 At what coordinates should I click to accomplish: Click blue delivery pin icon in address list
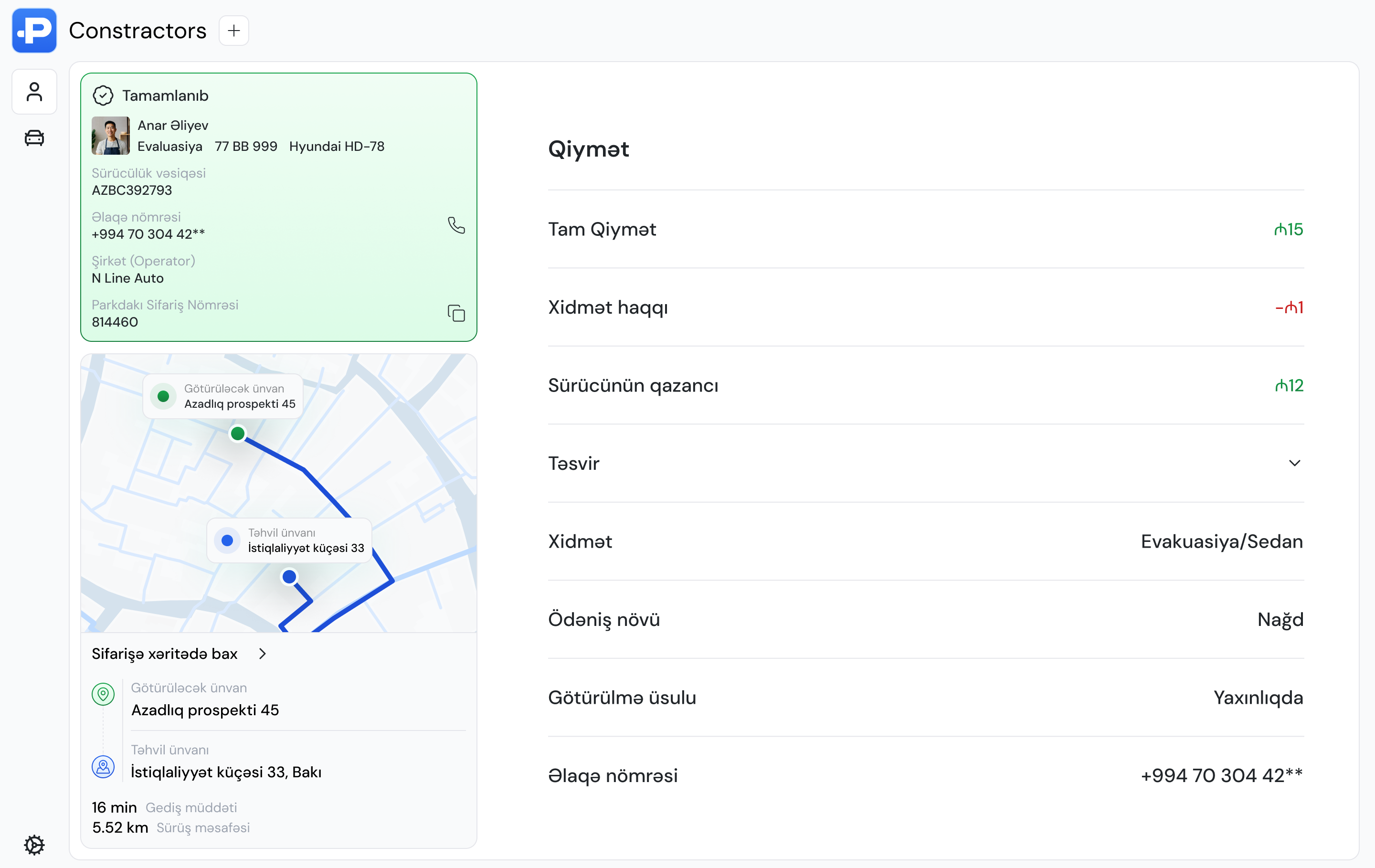[x=103, y=766]
